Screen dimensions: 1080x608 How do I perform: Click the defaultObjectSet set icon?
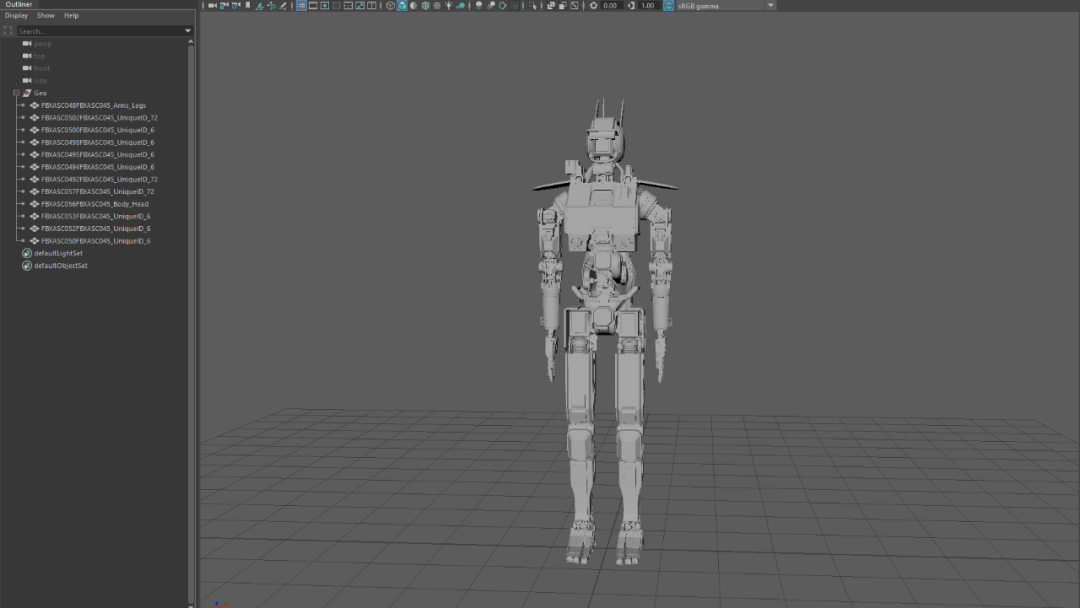27,266
